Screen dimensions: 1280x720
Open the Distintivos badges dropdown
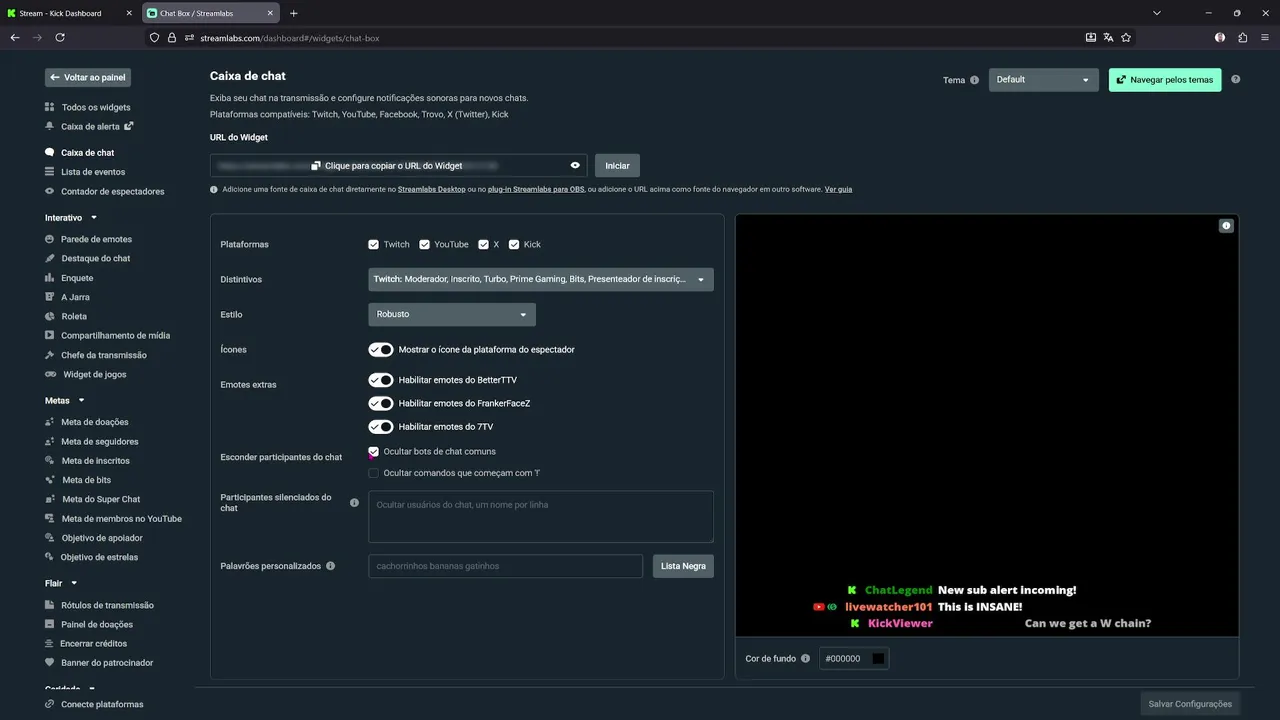point(541,279)
